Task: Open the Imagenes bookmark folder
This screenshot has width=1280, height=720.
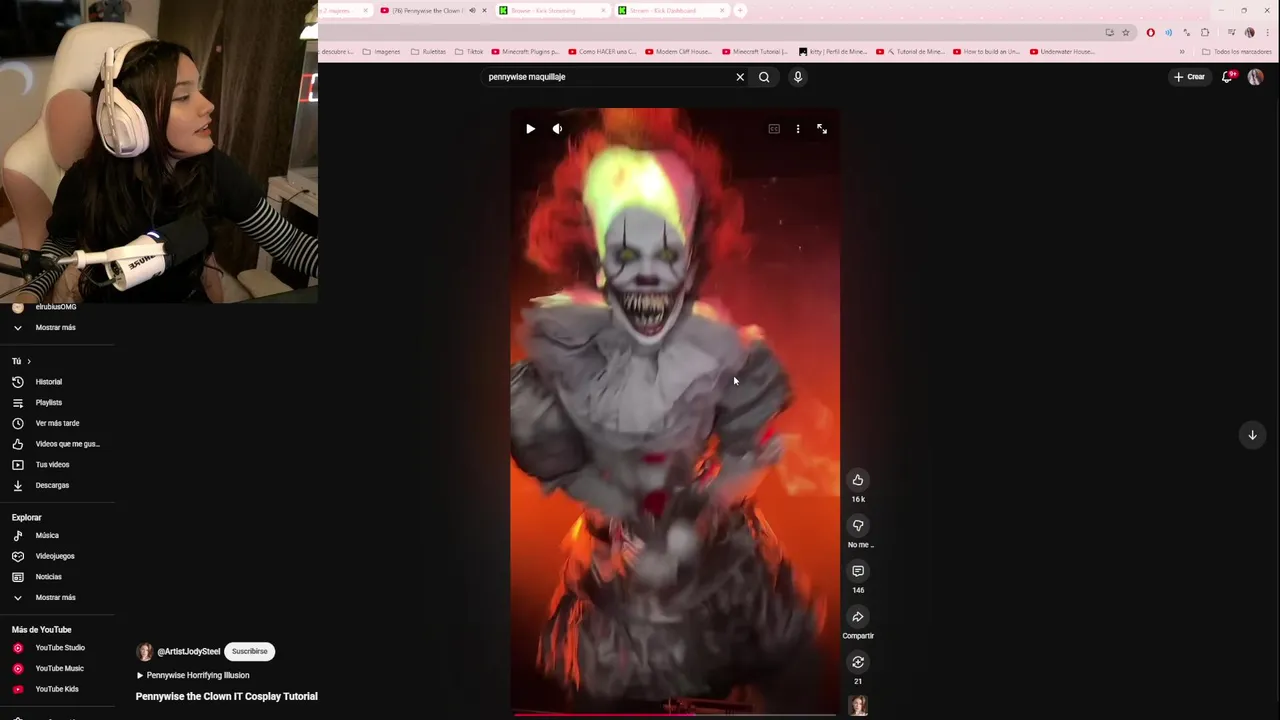Action: 381,52
